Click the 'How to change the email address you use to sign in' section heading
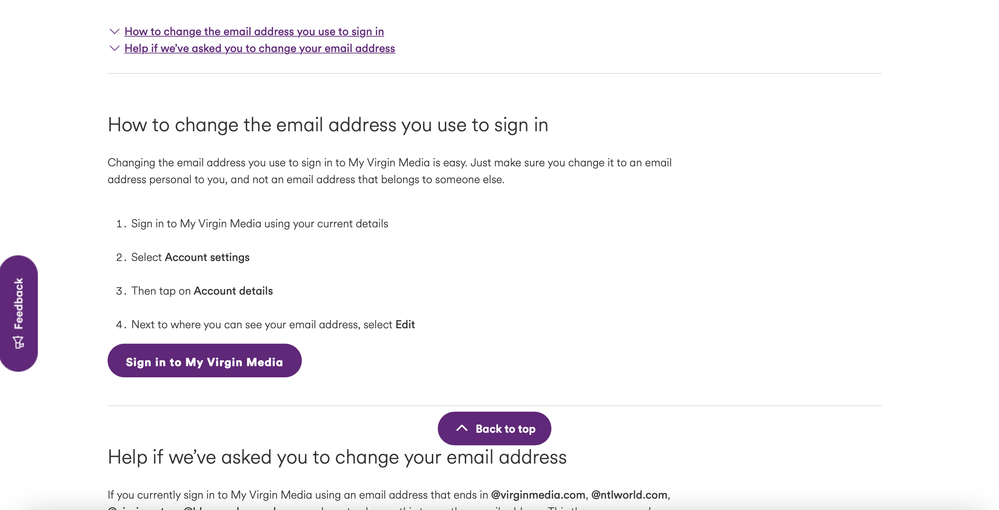Viewport: 999px width, 510px height. (x=328, y=124)
